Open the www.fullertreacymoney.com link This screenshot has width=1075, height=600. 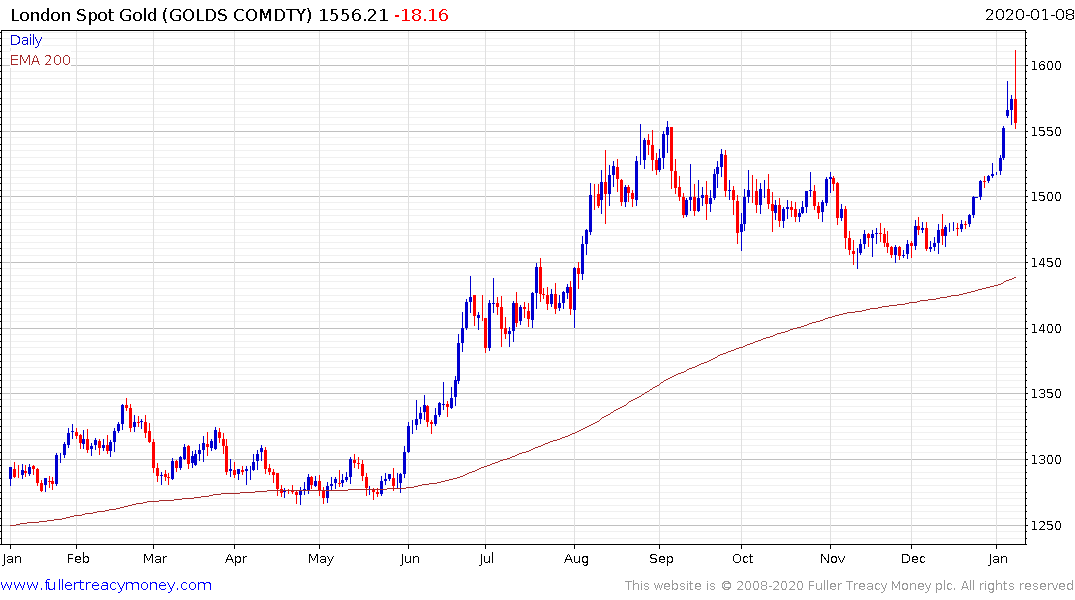point(106,585)
